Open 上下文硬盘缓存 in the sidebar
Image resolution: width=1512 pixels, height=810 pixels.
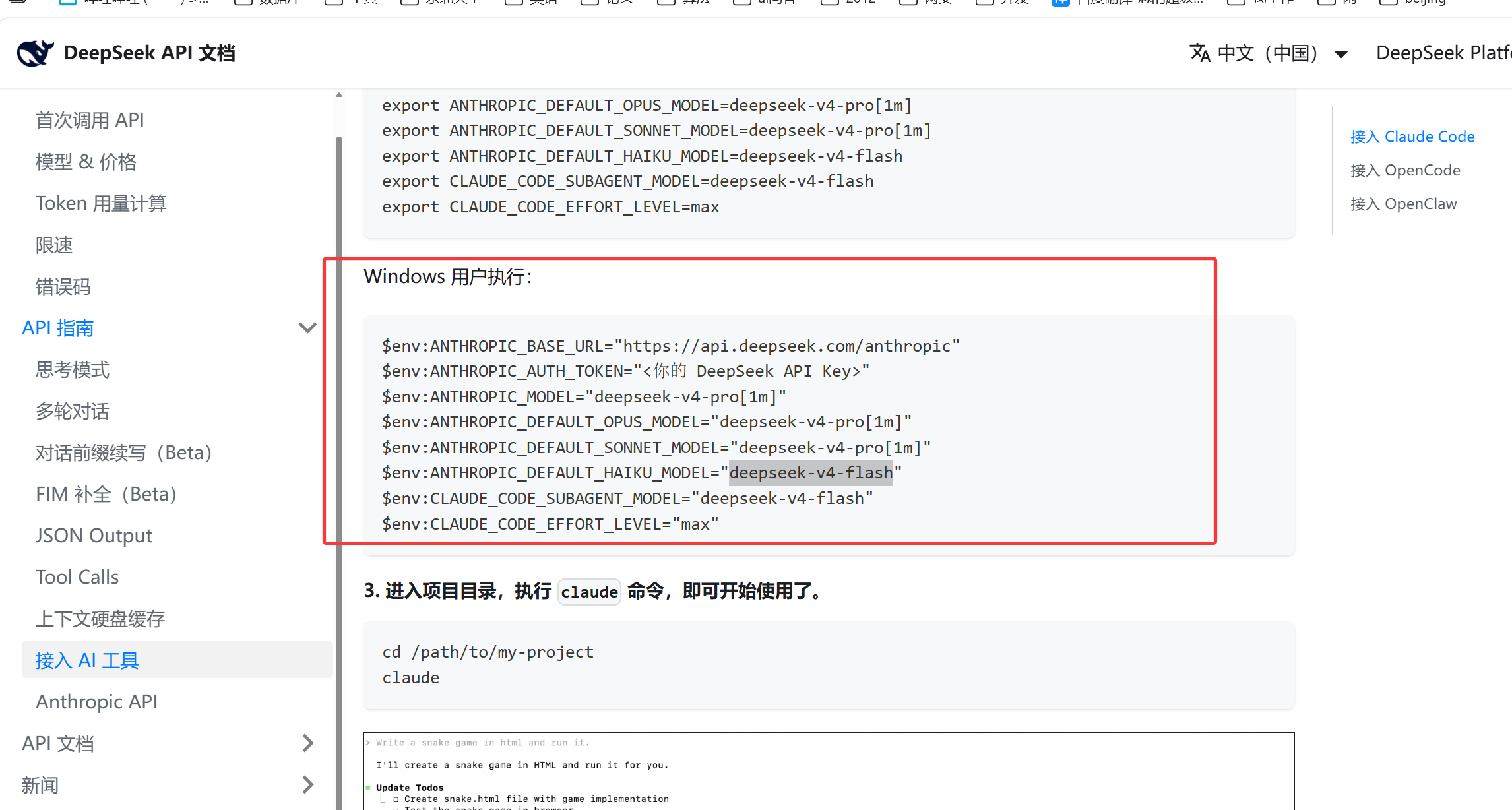[100, 619]
